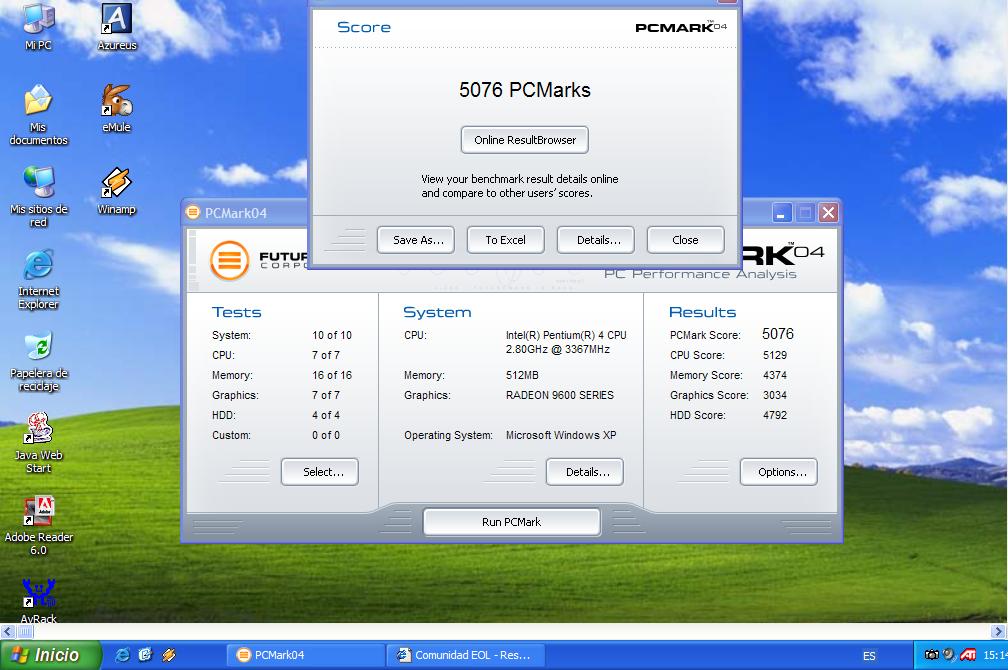Click the '0 of 0' custom tests value

coord(326,435)
